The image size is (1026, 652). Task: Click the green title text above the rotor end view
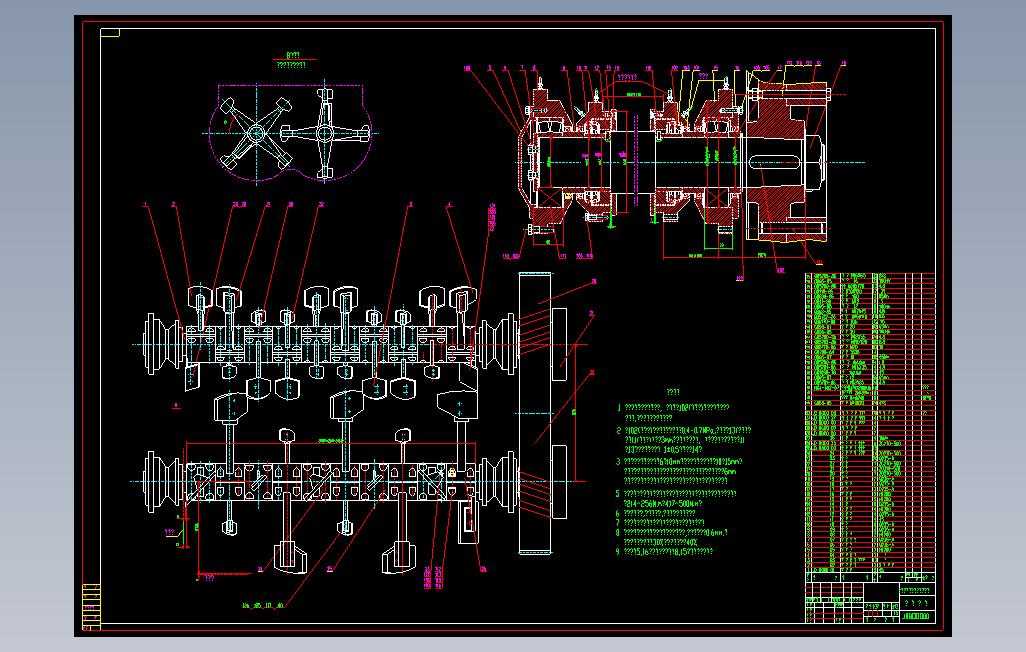[292, 60]
